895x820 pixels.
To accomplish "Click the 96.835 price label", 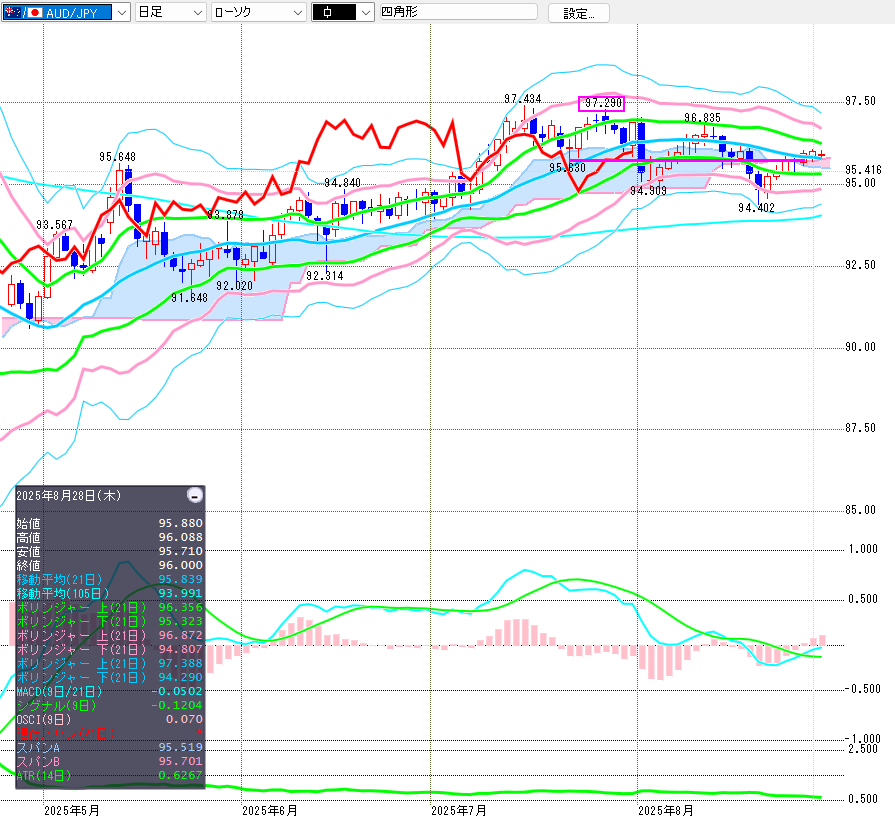I will coord(702,118).
